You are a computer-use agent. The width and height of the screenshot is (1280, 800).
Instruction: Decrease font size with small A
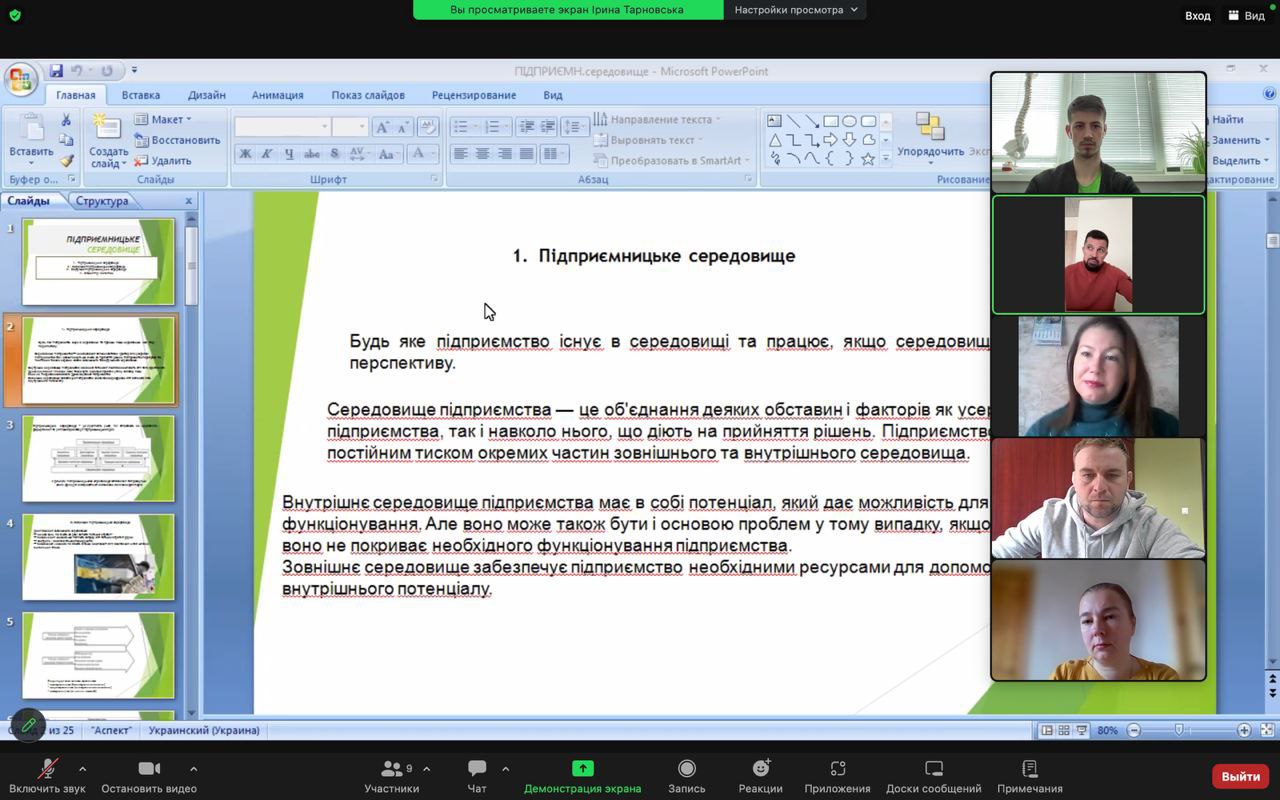tap(403, 127)
